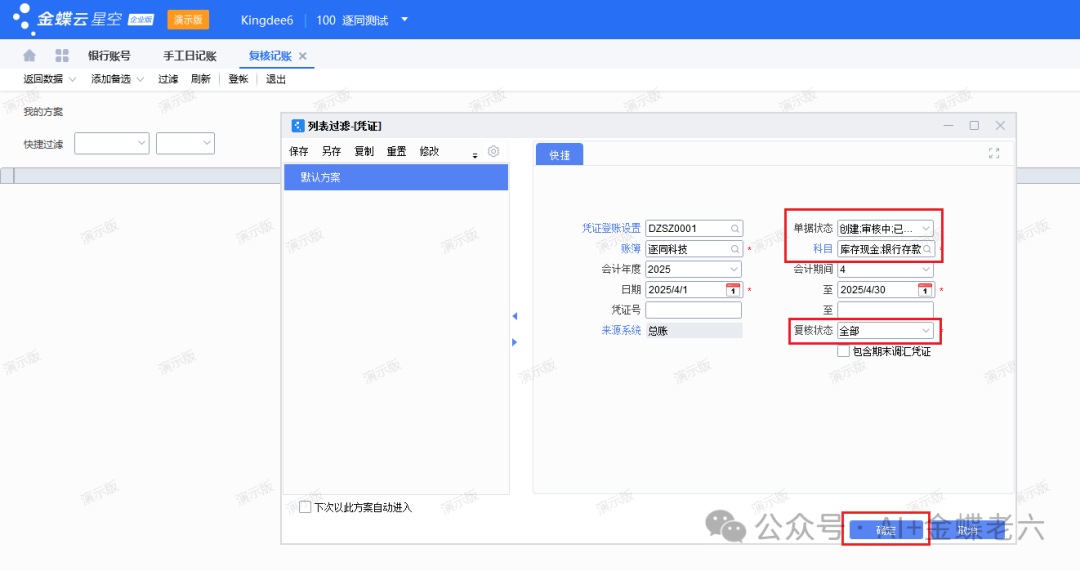Viewport: 1080px width, 571px height.
Task: Click the 凭证号 start input field
Action: [x=693, y=310]
